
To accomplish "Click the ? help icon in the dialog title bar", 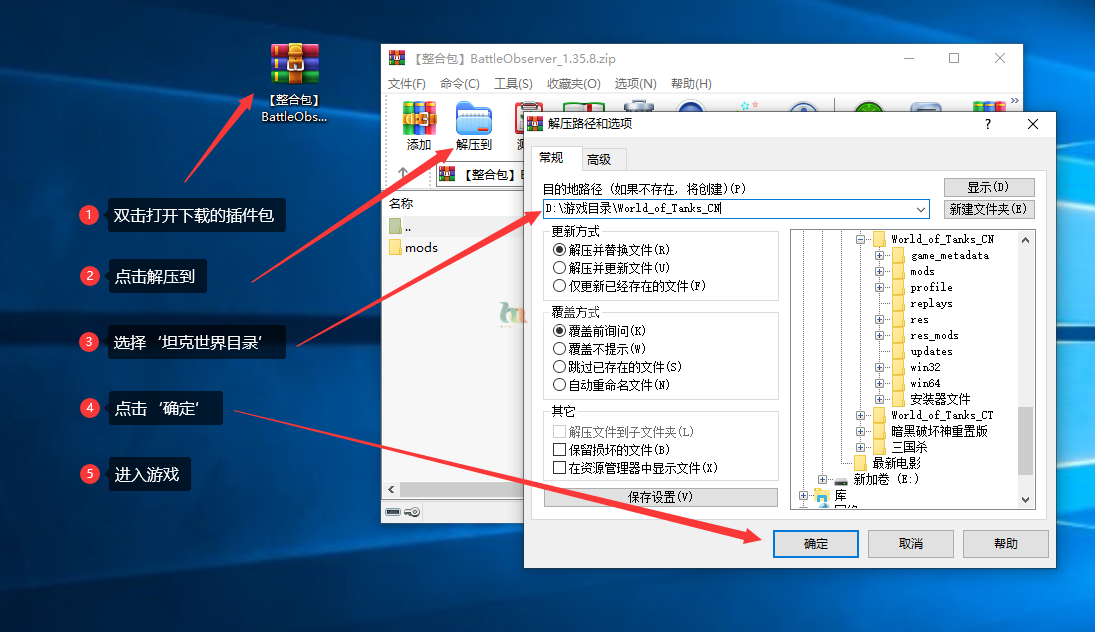I will 987,124.
